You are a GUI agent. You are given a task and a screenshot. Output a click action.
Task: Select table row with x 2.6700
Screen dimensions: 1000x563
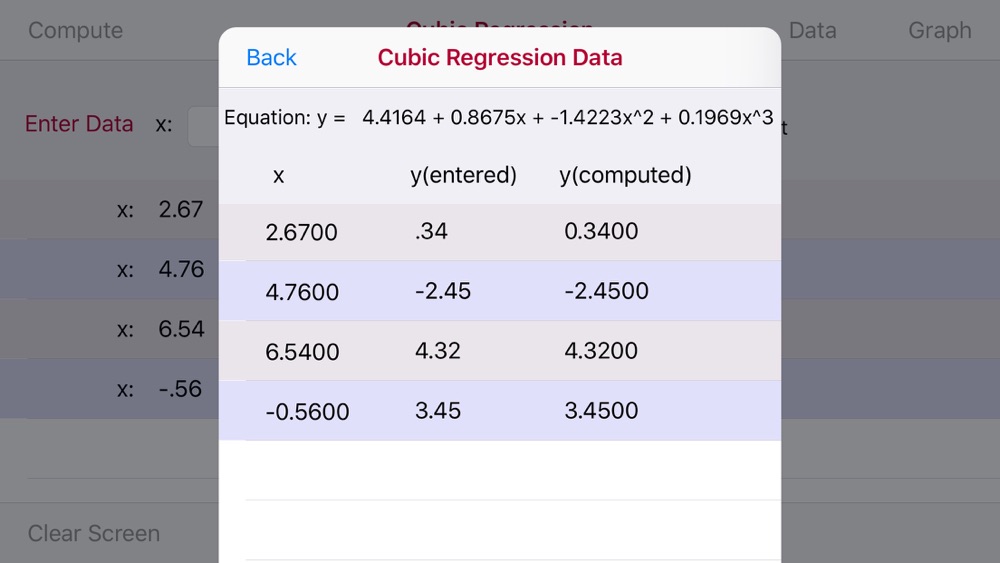point(500,232)
